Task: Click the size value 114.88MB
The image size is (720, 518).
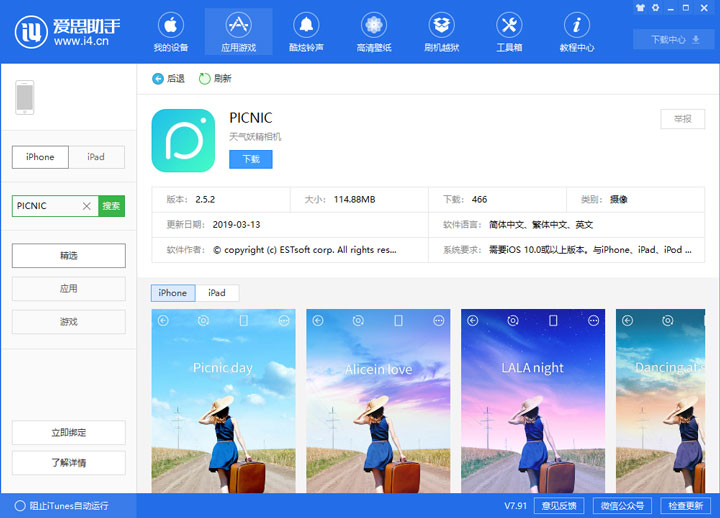Action: (x=354, y=199)
